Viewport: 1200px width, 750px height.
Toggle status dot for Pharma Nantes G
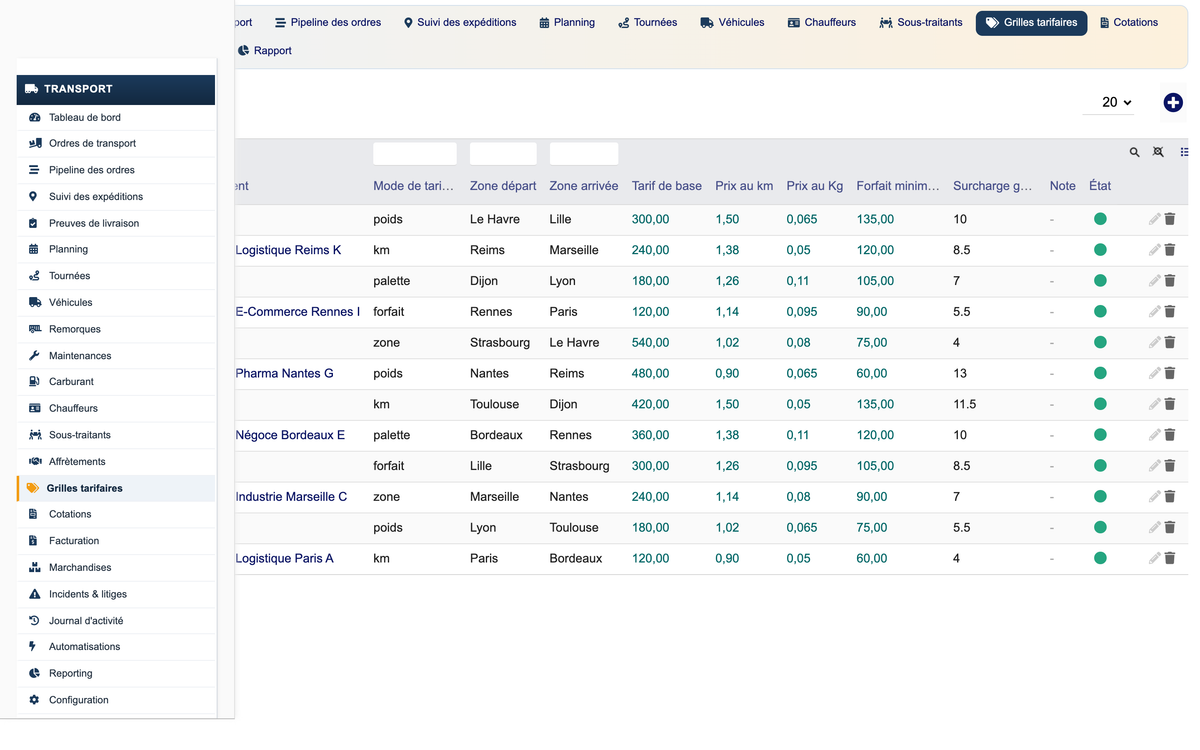point(1100,373)
